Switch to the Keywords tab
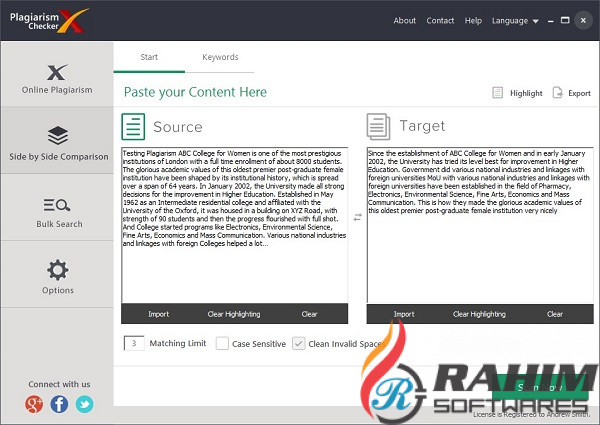Image resolution: width=600 pixels, height=425 pixels. 220,57
